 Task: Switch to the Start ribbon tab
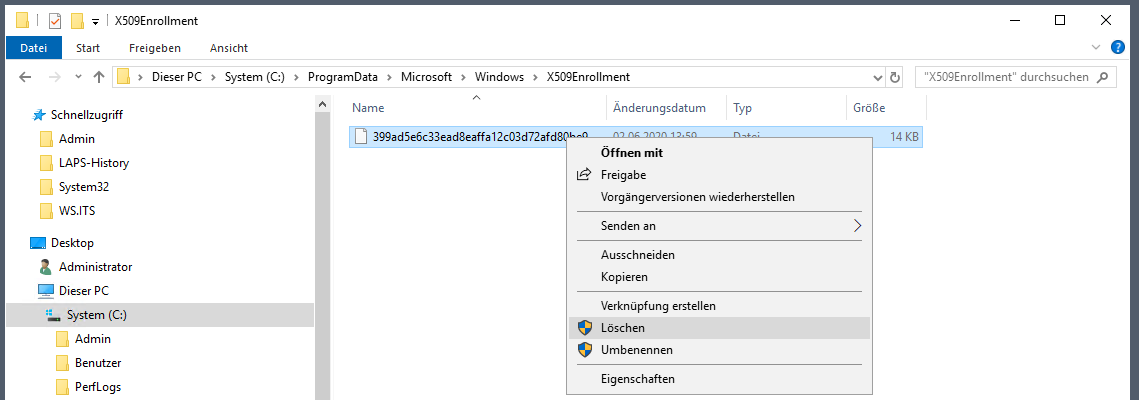click(x=88, y=48)
